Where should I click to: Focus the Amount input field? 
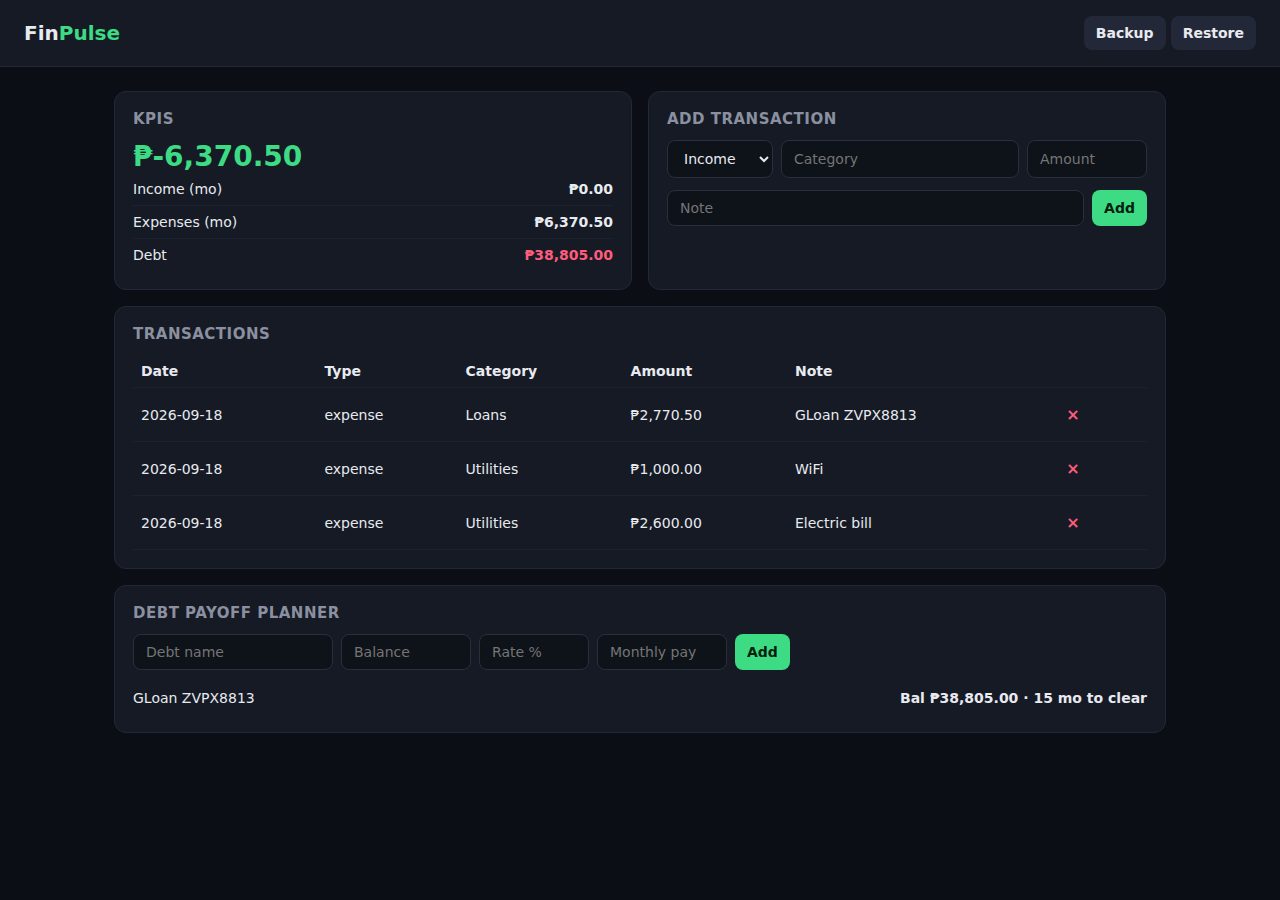click(x=1087, y=159)
